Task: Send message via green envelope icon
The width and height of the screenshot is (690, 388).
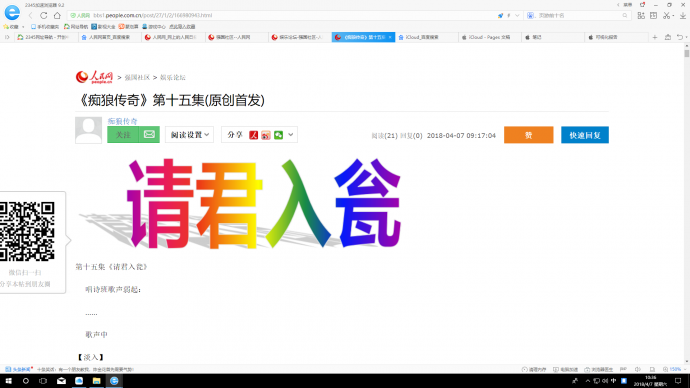Action: (149, 135)
